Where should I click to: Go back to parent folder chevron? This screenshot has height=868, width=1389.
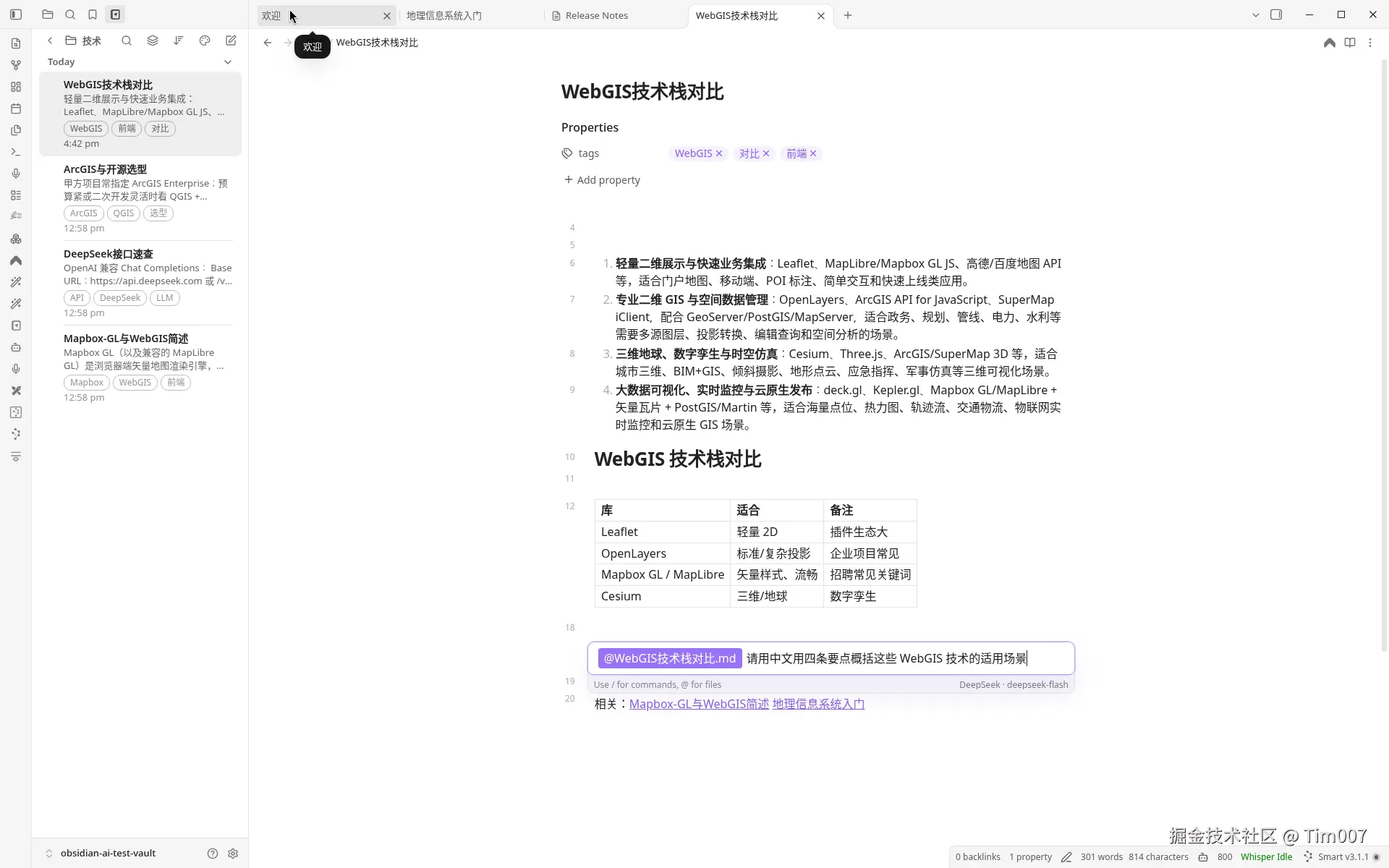[x=50, y=41]
